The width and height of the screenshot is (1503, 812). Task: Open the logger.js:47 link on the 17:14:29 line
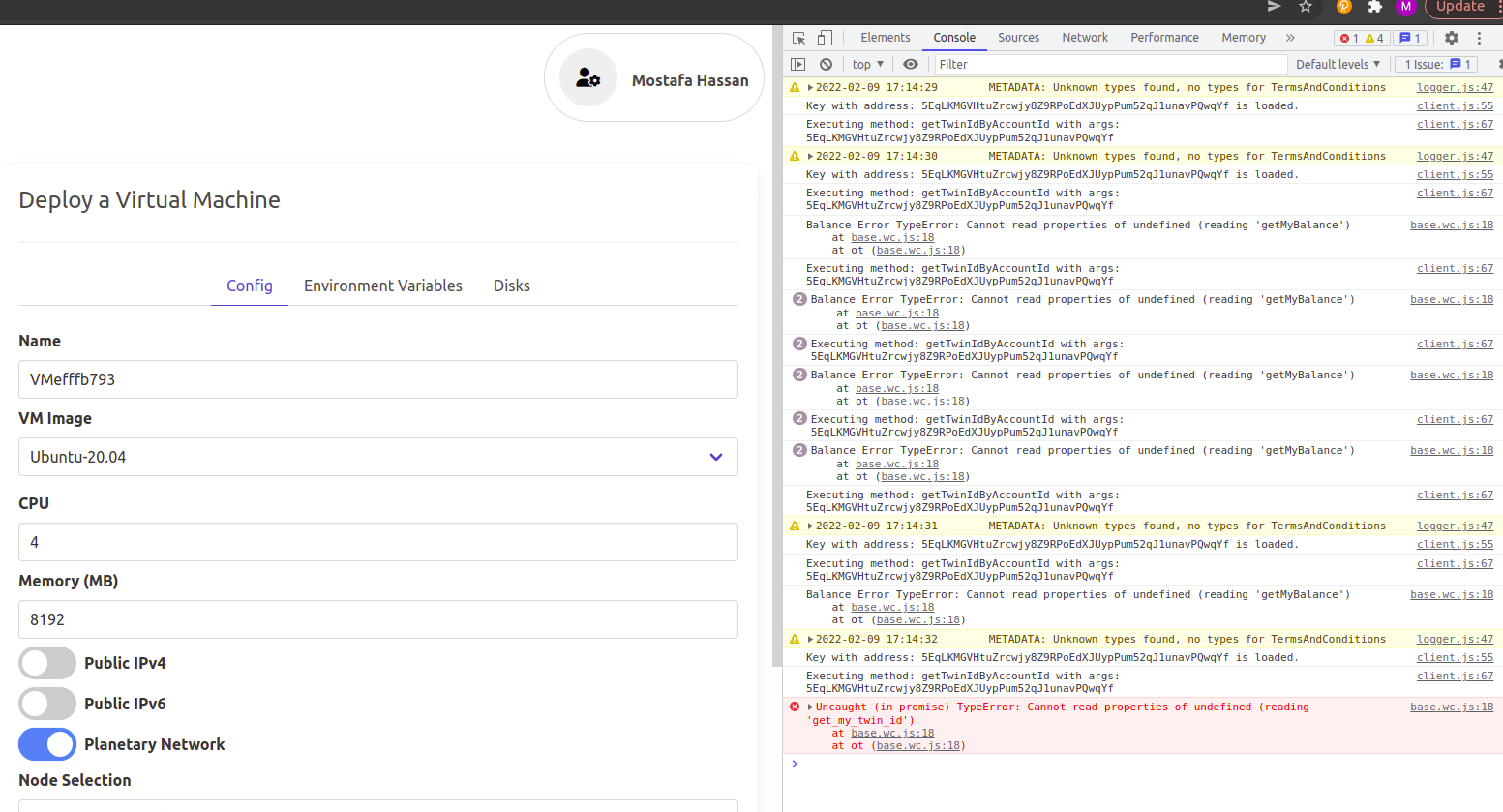point(1455,87)
